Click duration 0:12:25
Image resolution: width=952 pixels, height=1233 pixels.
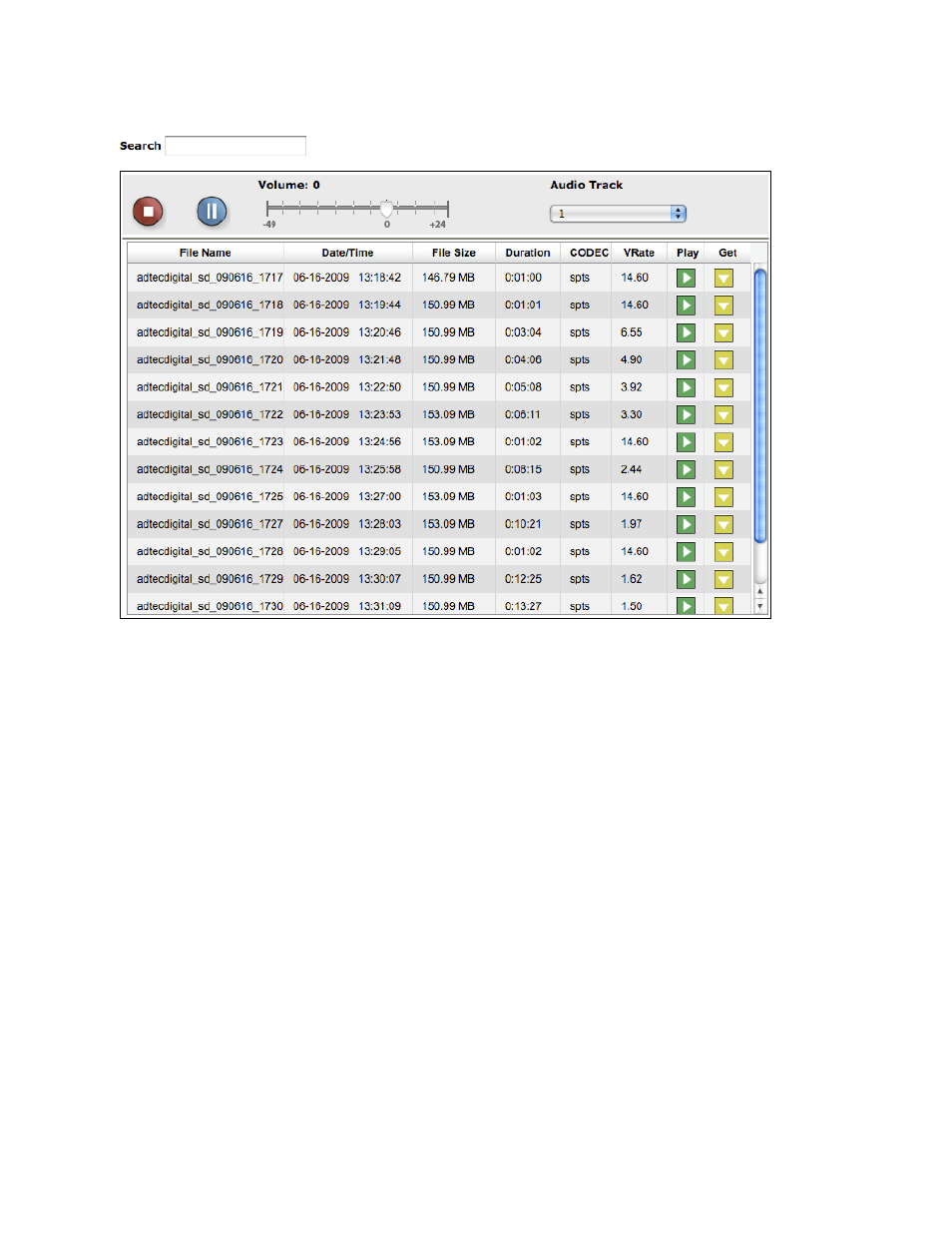(523, 580)
